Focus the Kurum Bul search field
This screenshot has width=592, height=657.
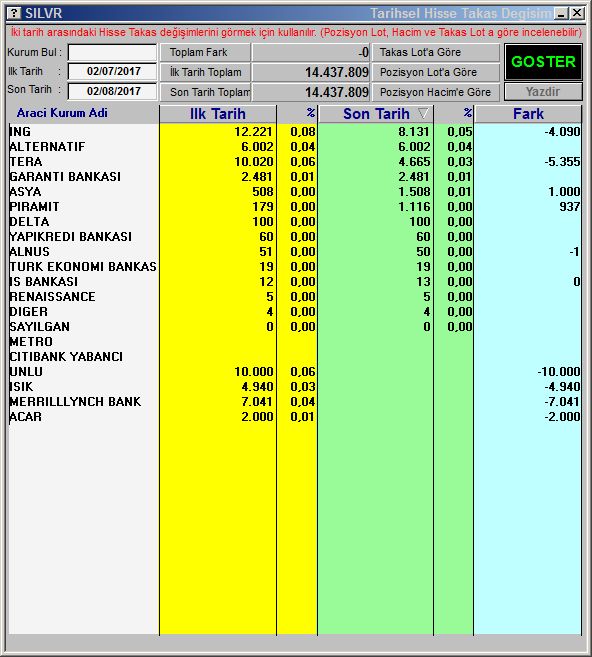(x=112, y=52)
